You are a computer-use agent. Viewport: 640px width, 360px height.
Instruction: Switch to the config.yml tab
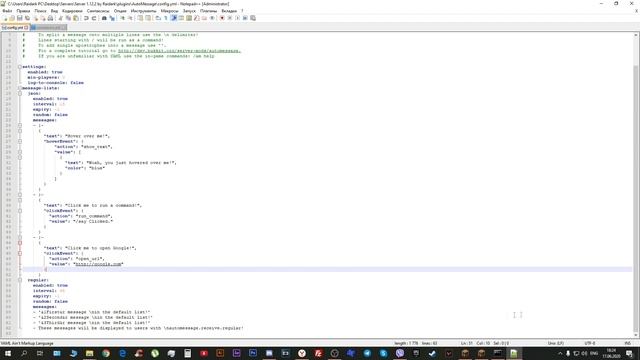tap(14, 27)
